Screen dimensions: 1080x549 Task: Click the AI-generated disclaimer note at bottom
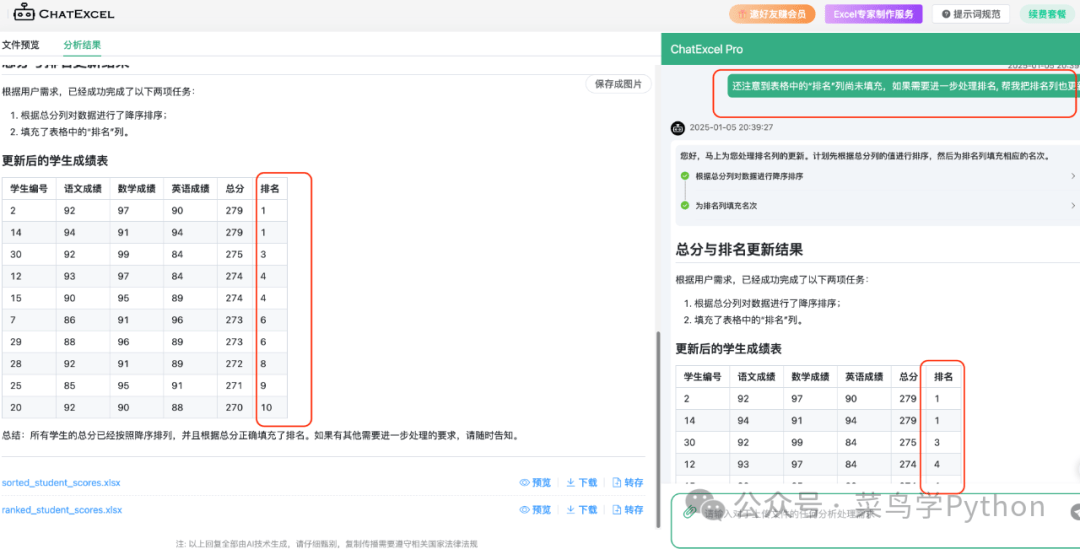[326, 543]
